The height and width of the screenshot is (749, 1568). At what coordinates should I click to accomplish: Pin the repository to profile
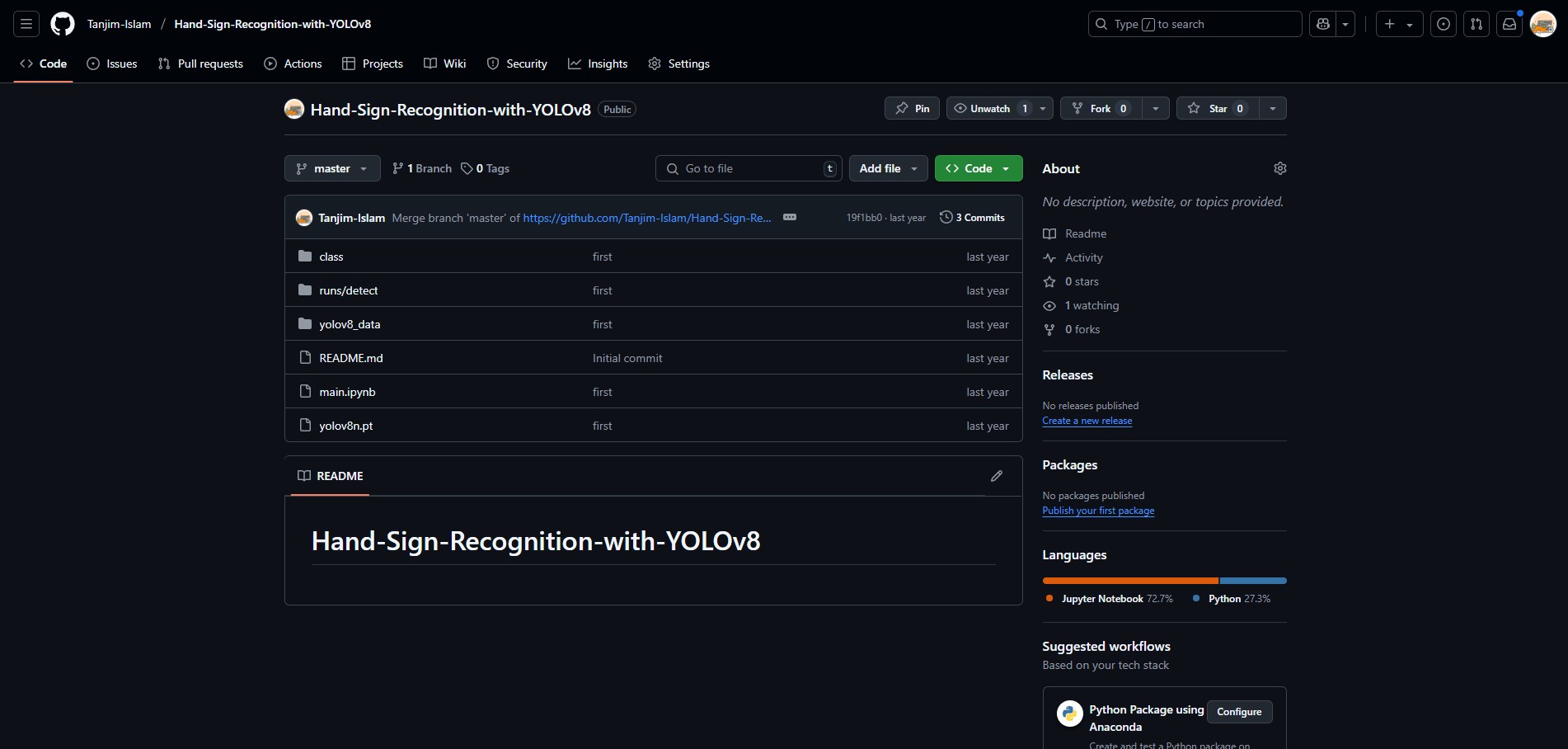912,109
